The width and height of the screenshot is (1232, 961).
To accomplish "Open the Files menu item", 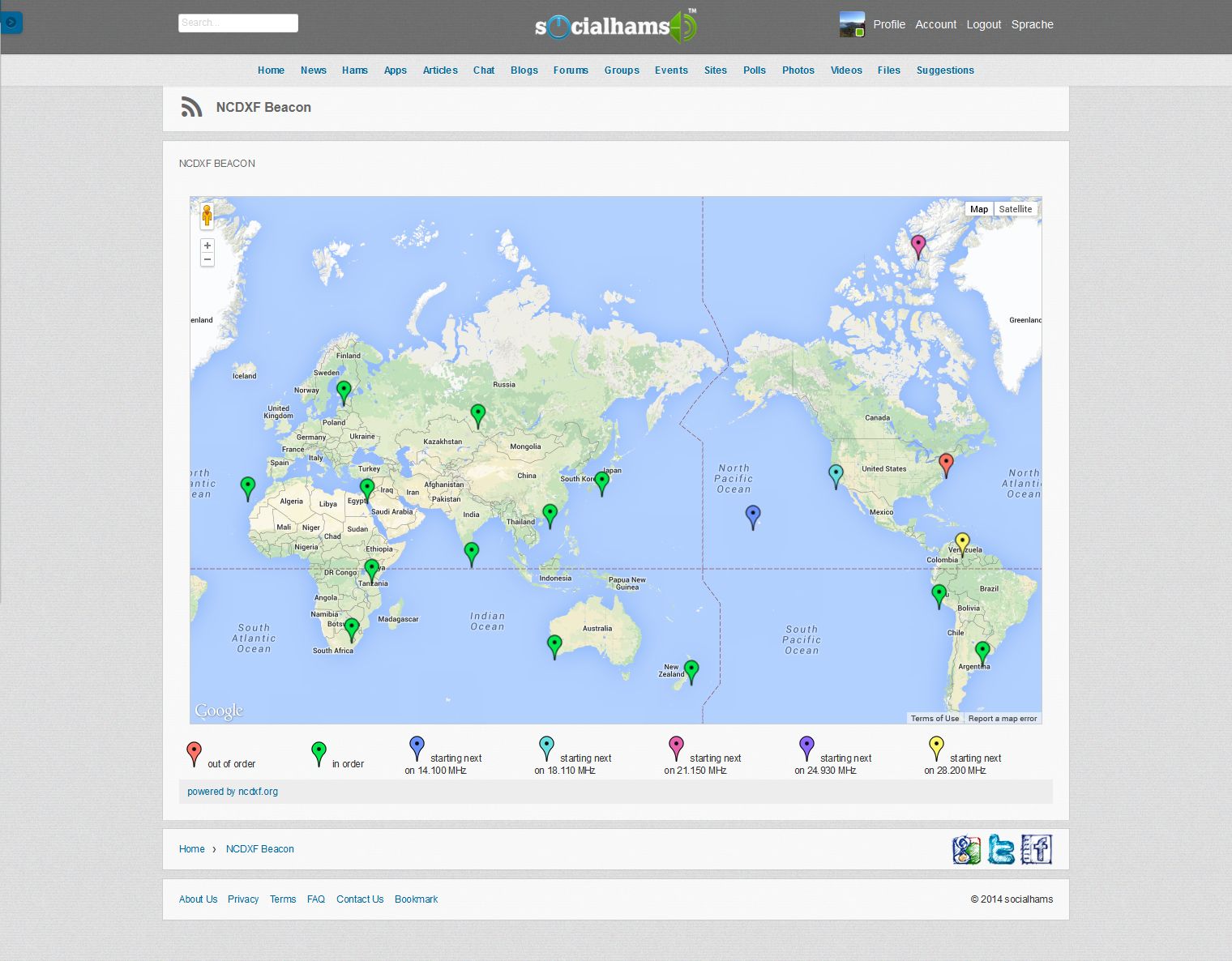I will point(889,70).
